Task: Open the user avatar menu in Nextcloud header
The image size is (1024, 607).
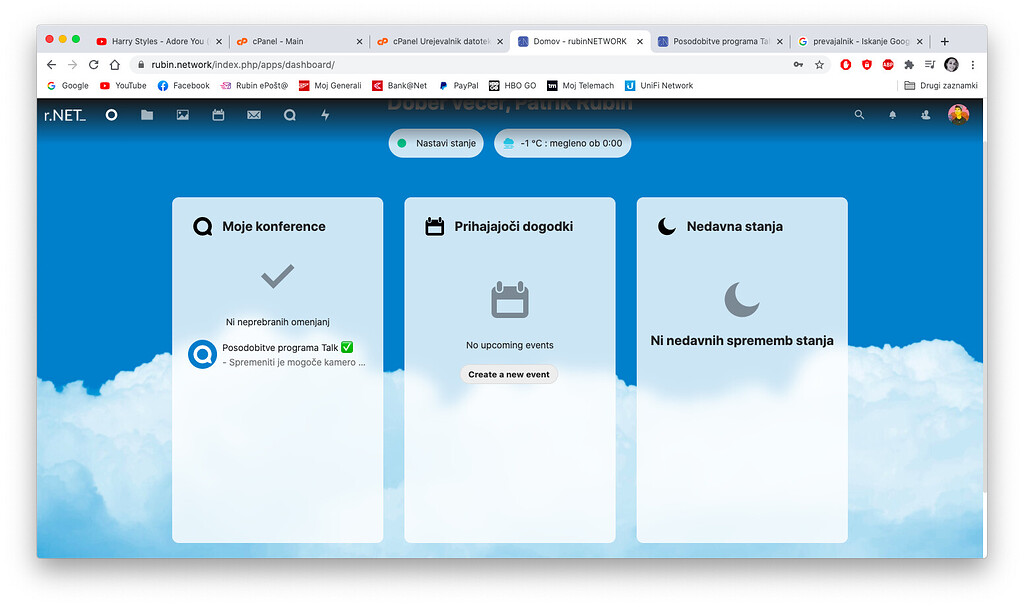Action: pyautogui.click(x=958, y=114)
